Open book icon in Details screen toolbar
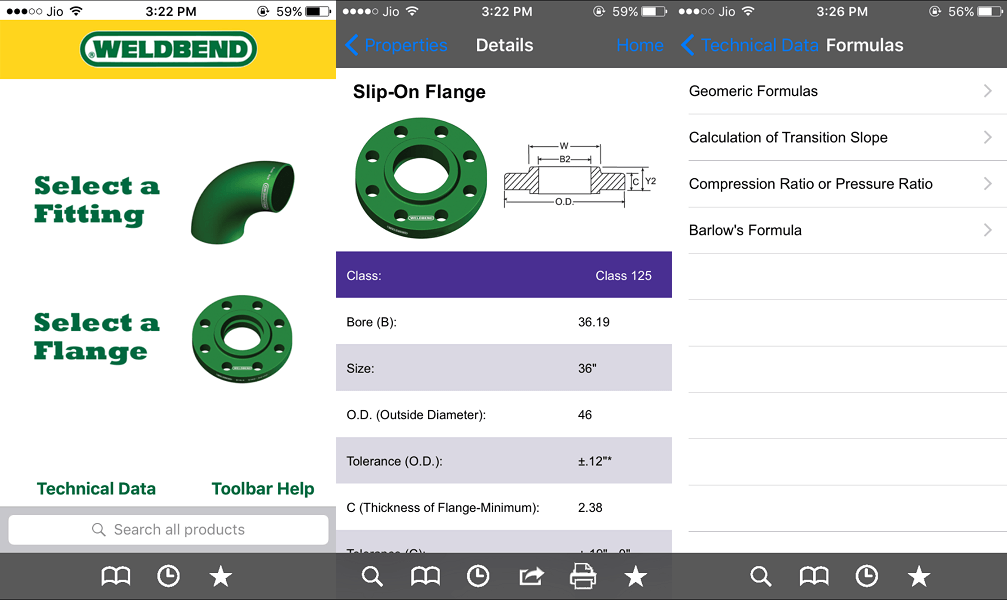 425,576
